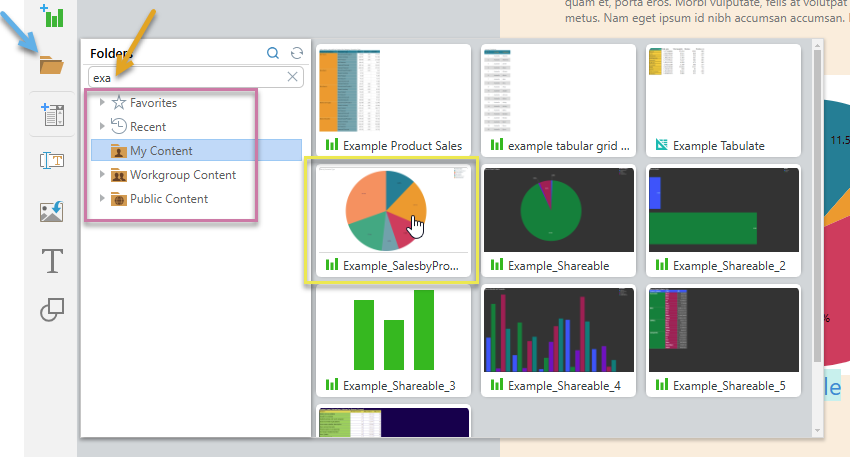Select the My Content folder

(x=160, y=151)
